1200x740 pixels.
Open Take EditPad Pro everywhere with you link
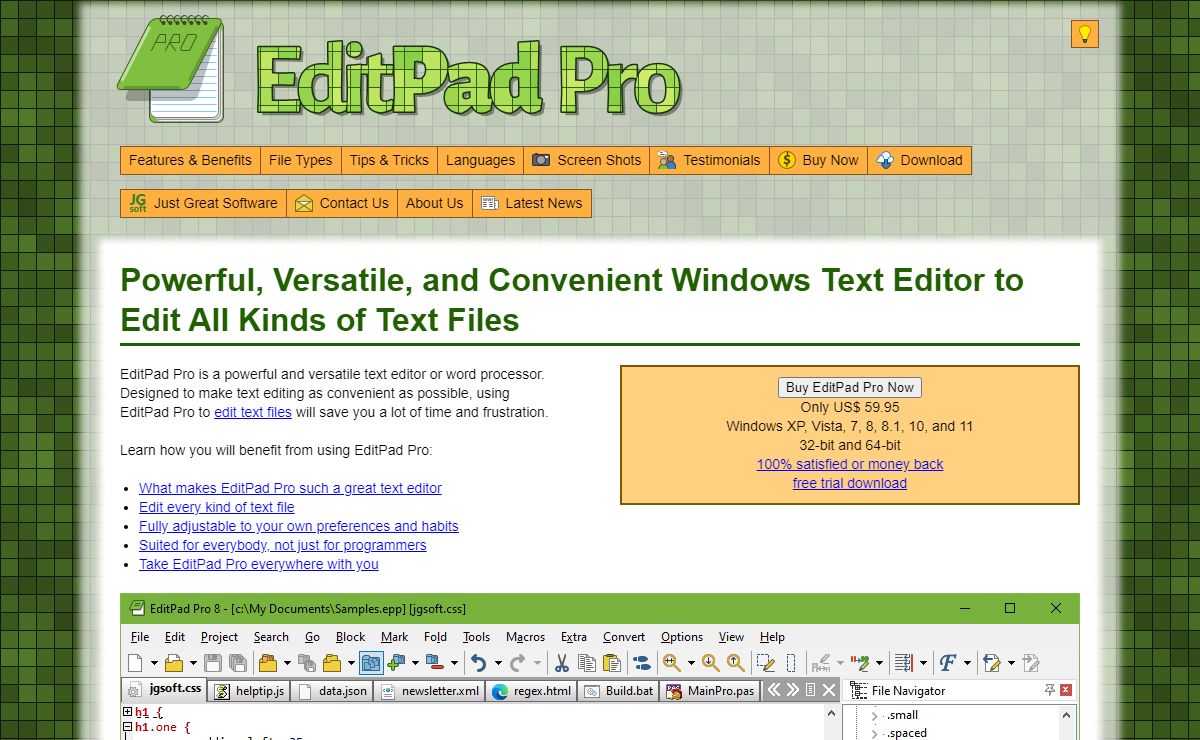tap(259, 564)
